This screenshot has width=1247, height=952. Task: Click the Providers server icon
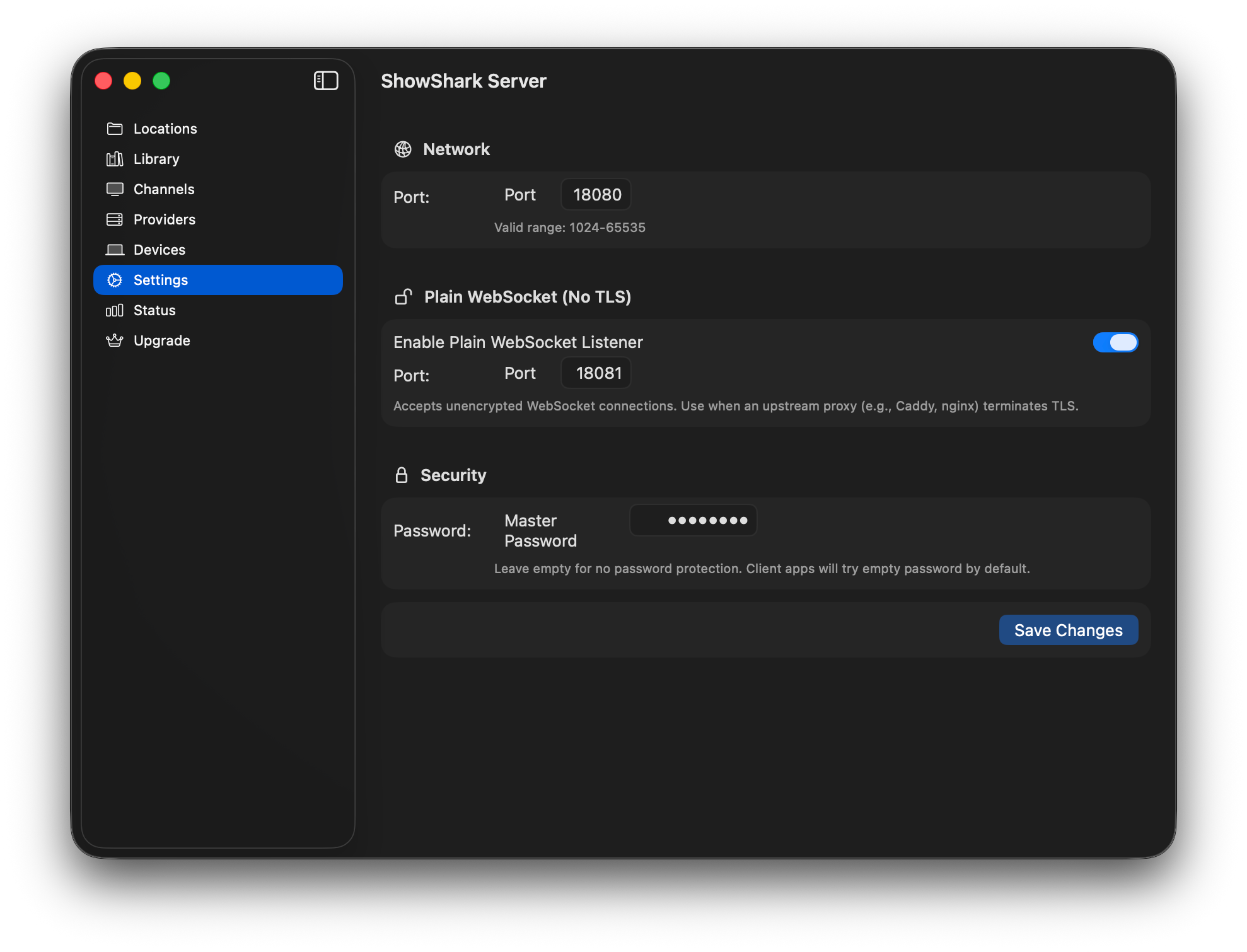115,219
